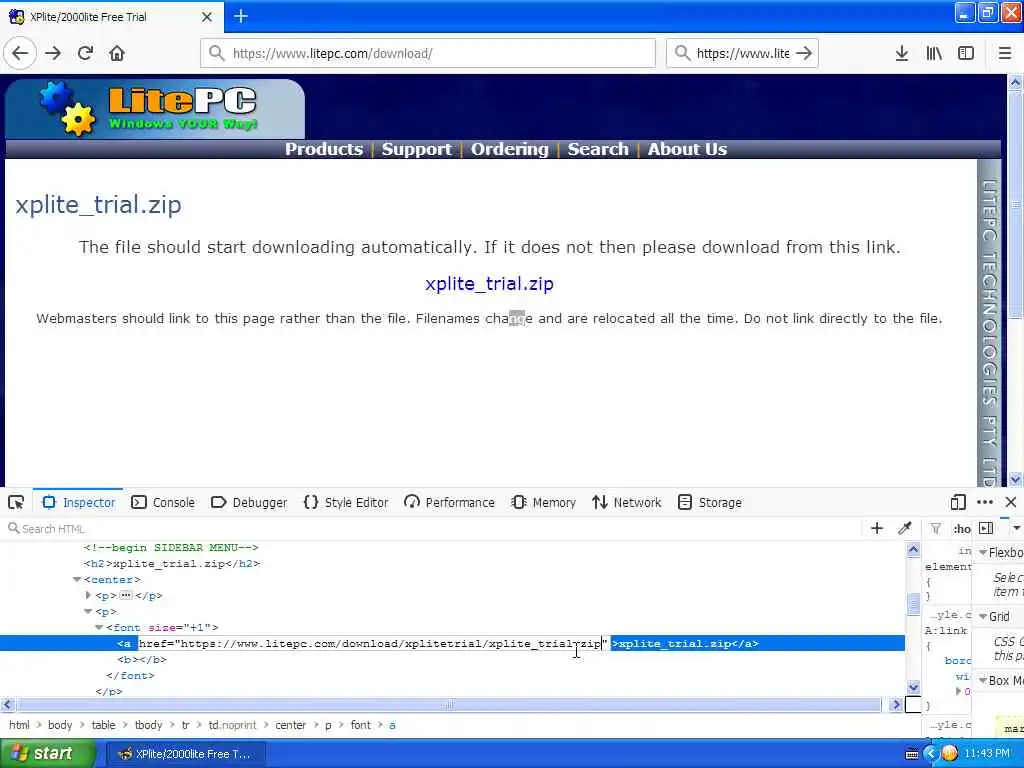The width and height of the screenshot is (1024, 768).
Task: Open the devtools three-dot options menu
Action: tap(985, 502)
